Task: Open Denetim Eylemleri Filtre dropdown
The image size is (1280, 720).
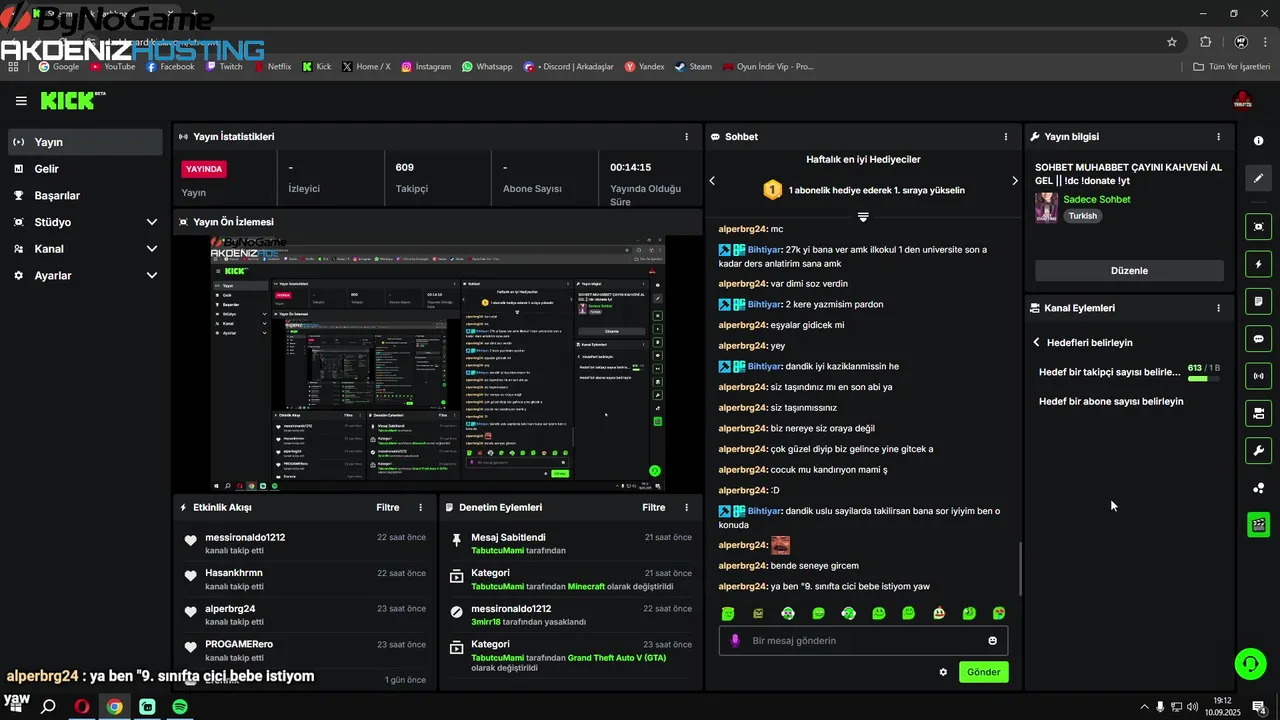Action: pyautogui.click(x=654, y=507)
